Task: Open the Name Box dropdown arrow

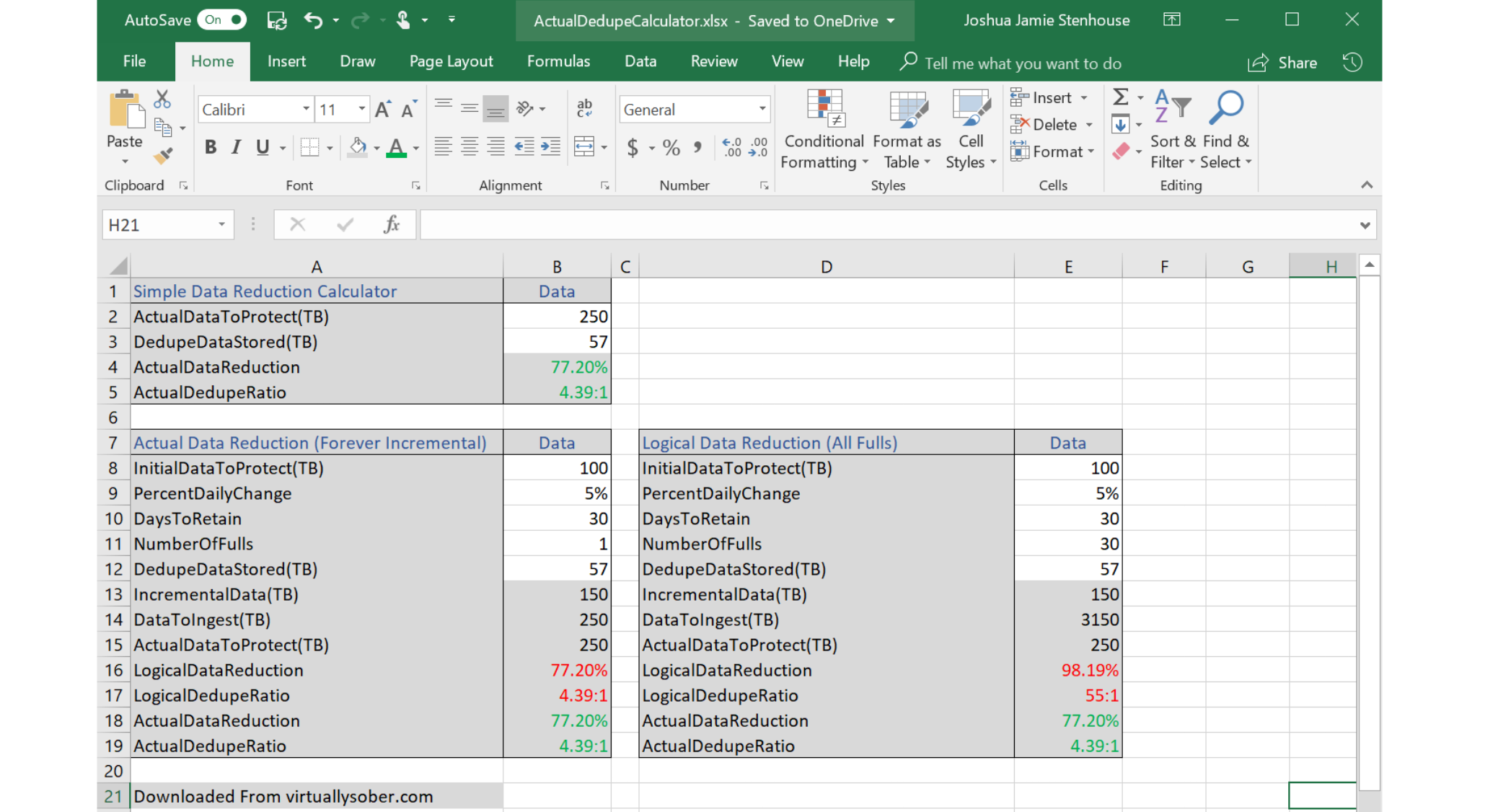Action: click(x=221, y=225)
